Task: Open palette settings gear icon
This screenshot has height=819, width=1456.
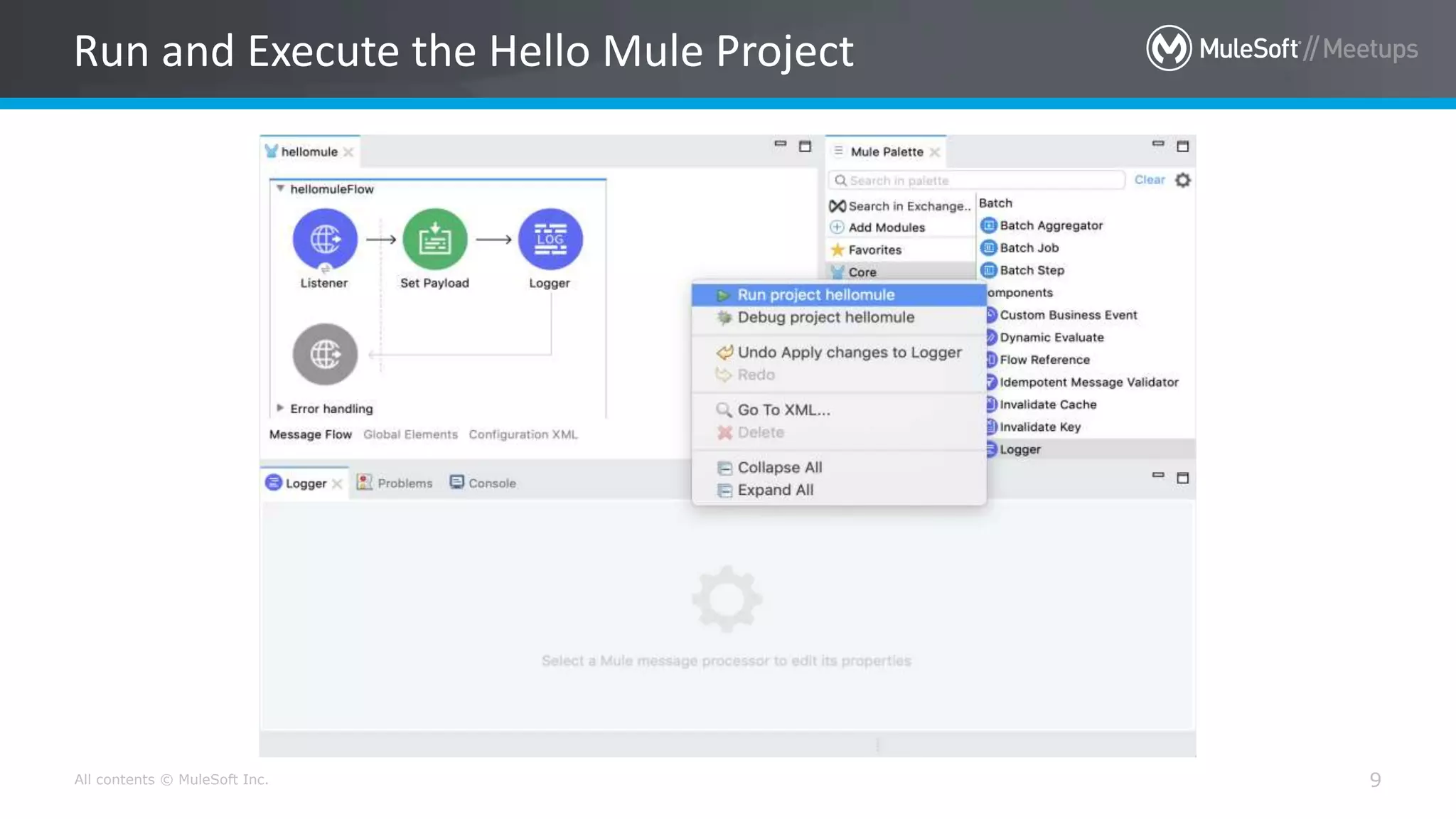Action: pyautogui.click(x=1183, y=180)
